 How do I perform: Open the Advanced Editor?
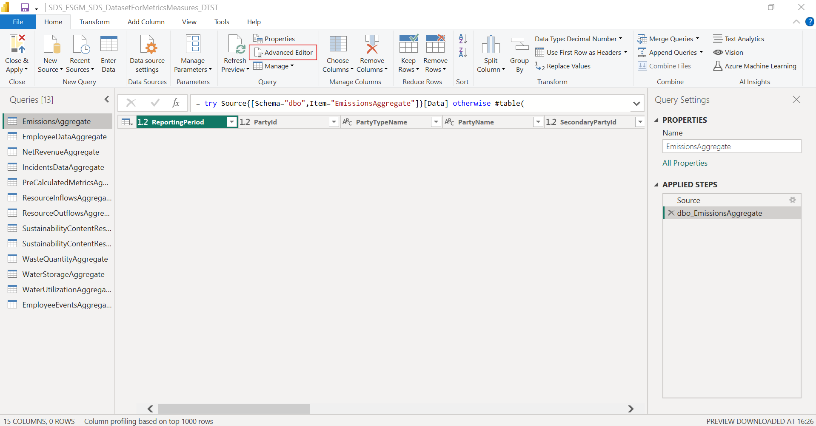(x=283, y=53)
